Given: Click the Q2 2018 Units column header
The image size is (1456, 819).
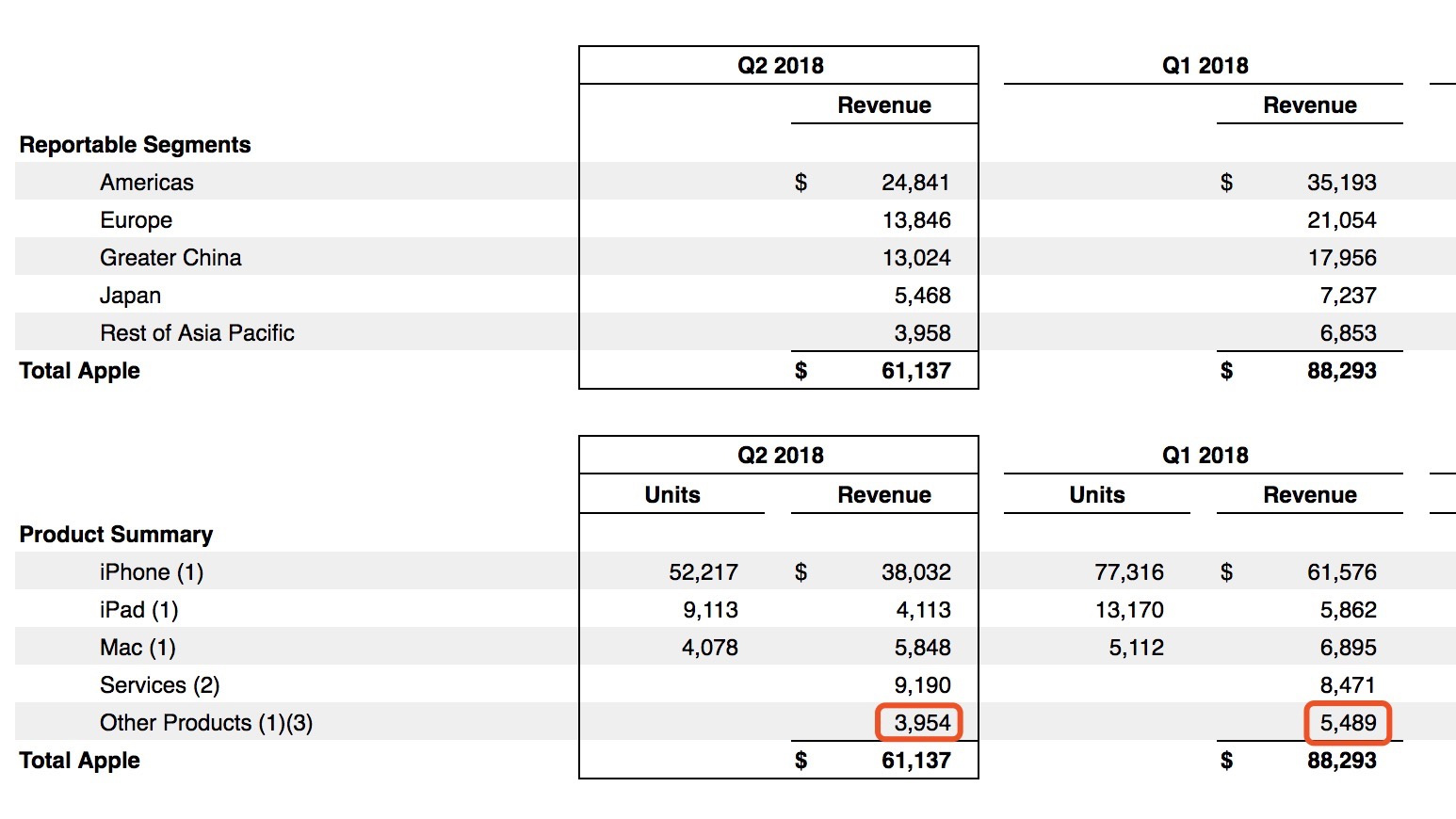Looking at the screenshot, I should pos(672,495).
